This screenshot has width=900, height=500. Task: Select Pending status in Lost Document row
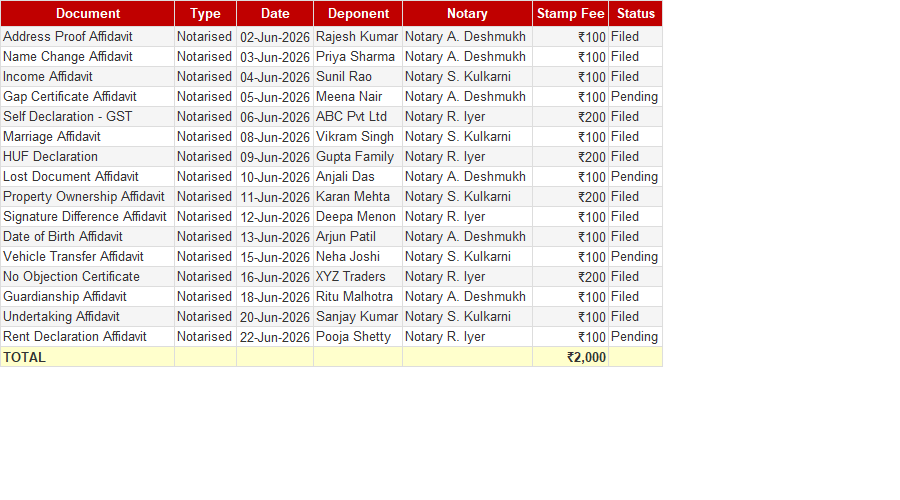coord(635,177)
